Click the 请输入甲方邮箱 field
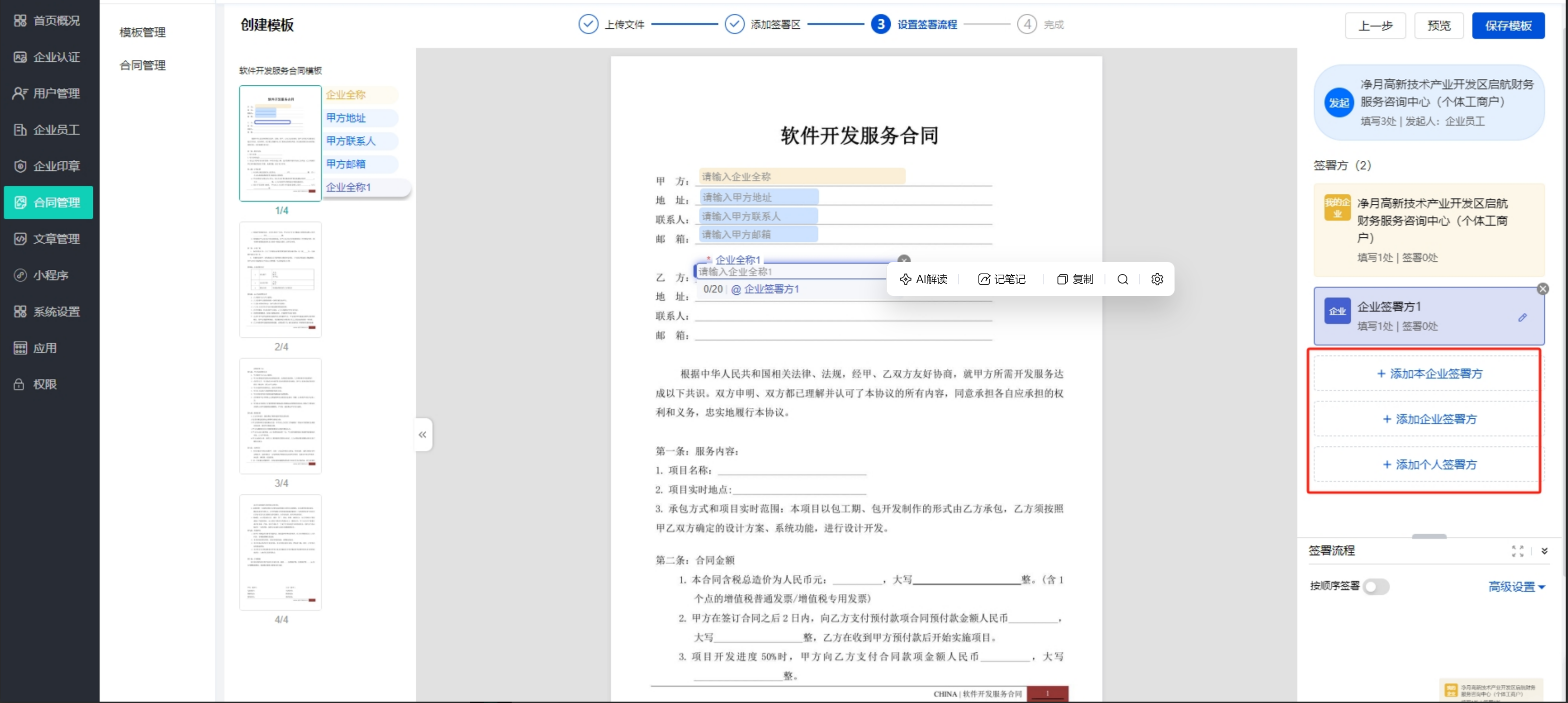1568x703 pixels. tap(759, 234)
